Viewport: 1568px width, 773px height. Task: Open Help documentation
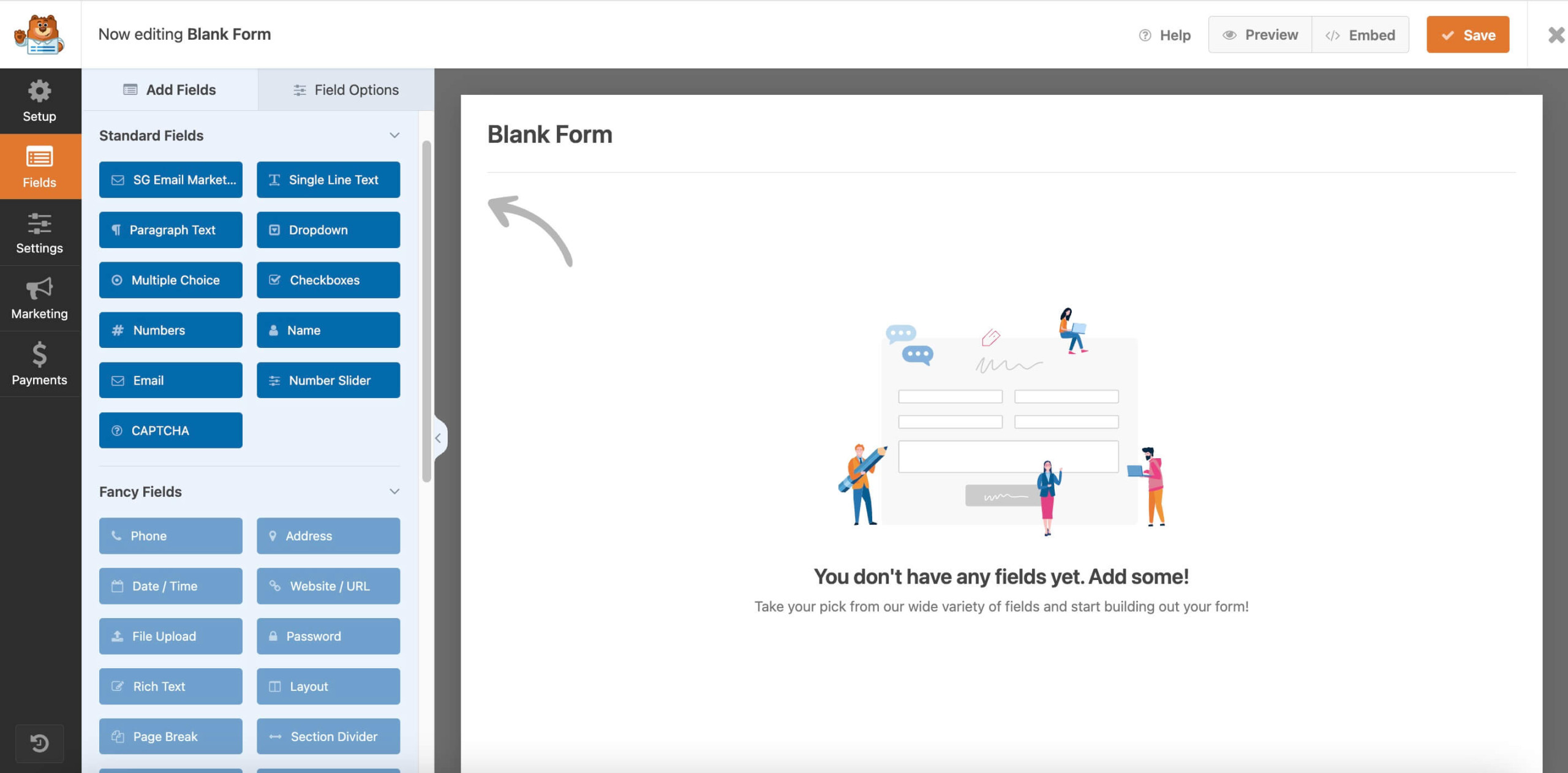coord(1164,35)
